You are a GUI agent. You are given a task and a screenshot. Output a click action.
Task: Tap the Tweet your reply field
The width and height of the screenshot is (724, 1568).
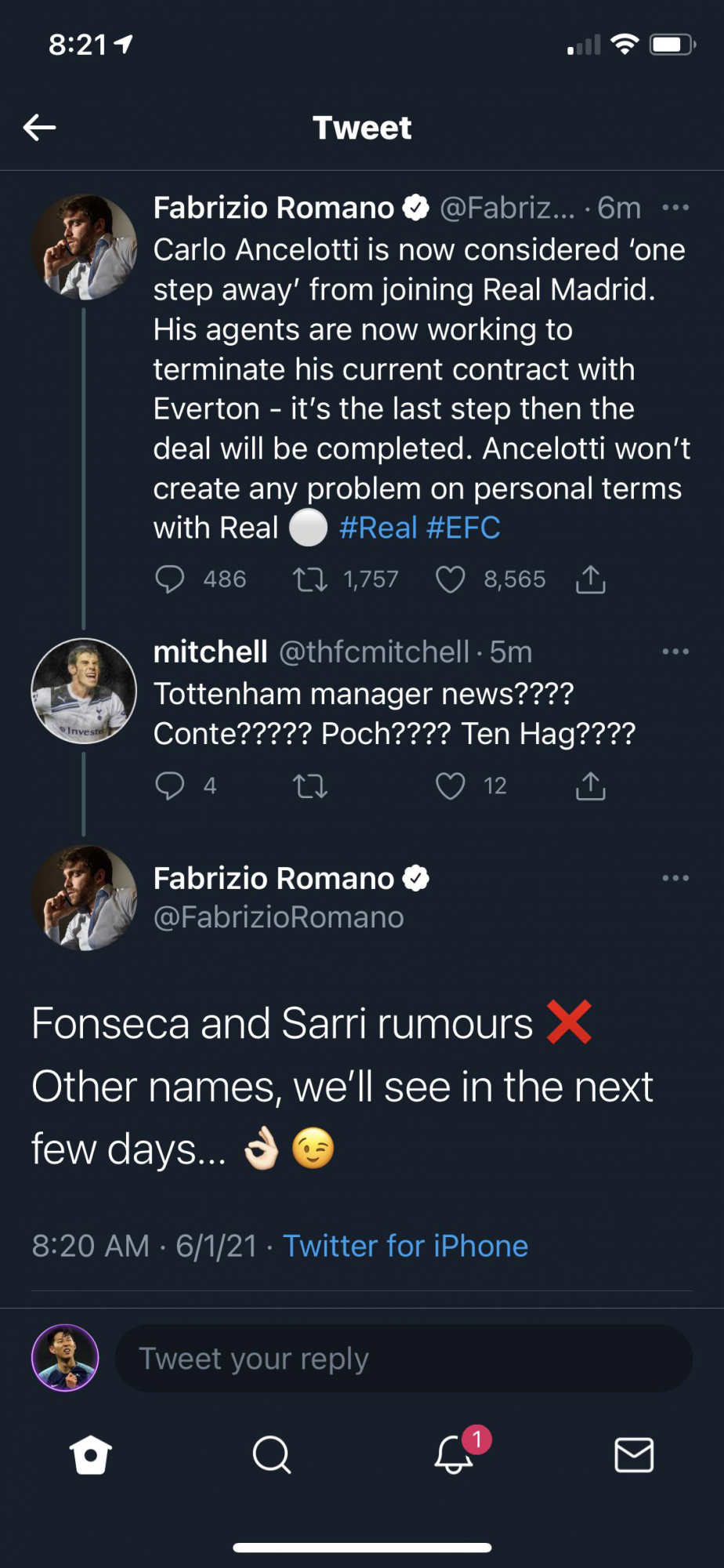click(404, 1358)
